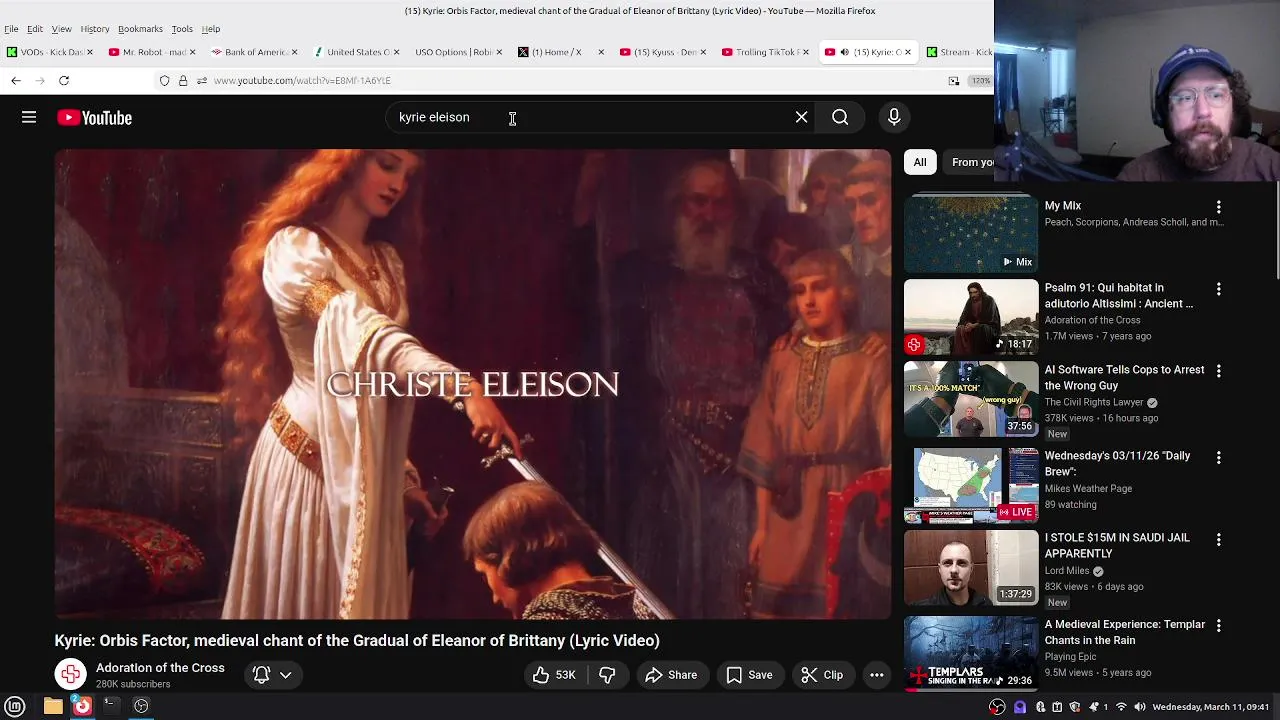
Task: Open picture-in-picture icon in address bar
Action: click(x=954, y=80)
